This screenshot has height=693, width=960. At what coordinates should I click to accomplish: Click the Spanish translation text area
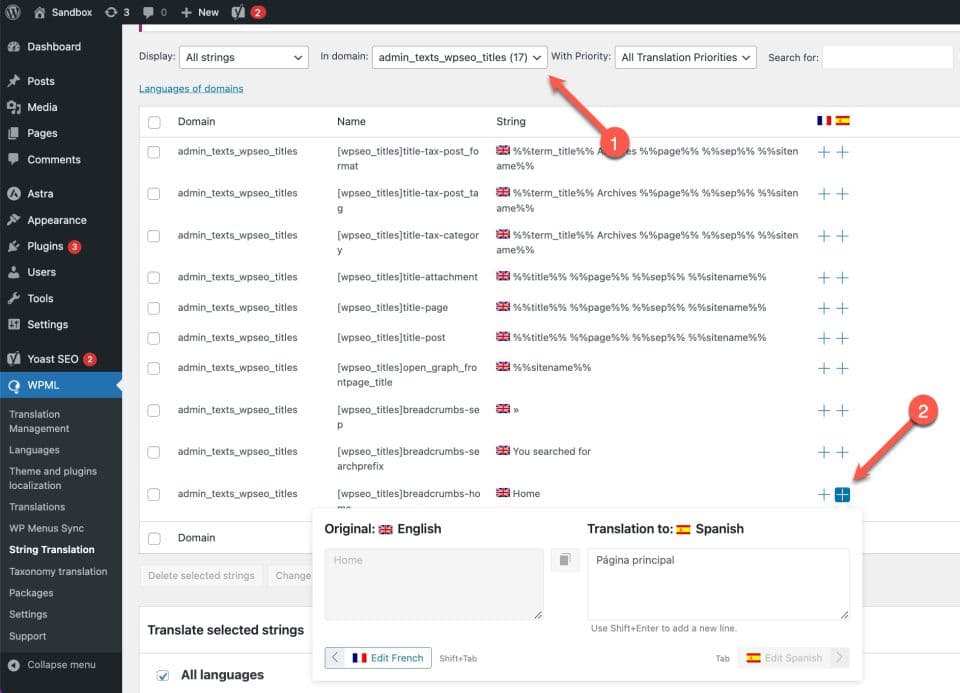(718, 584)
